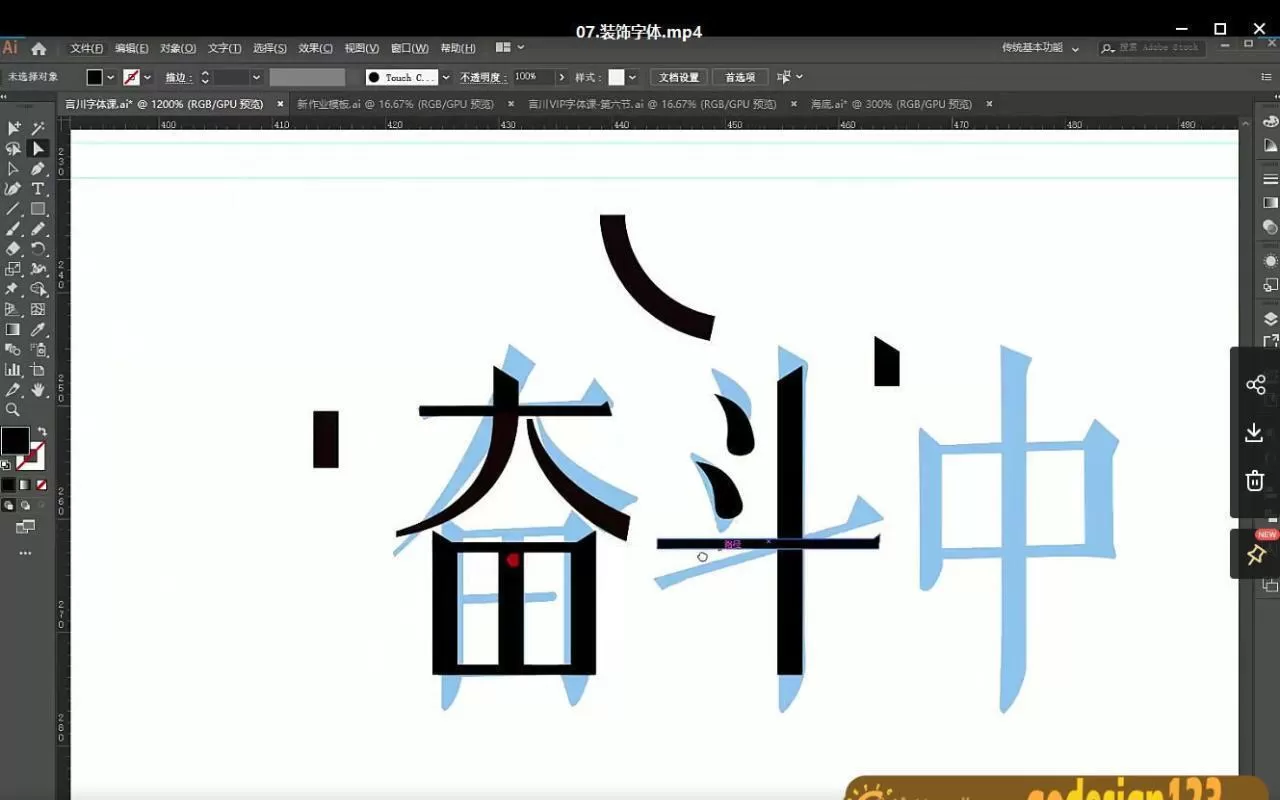Grab the Hand tool
This screenshot has height=800, width=1280.
pos(39,390)
